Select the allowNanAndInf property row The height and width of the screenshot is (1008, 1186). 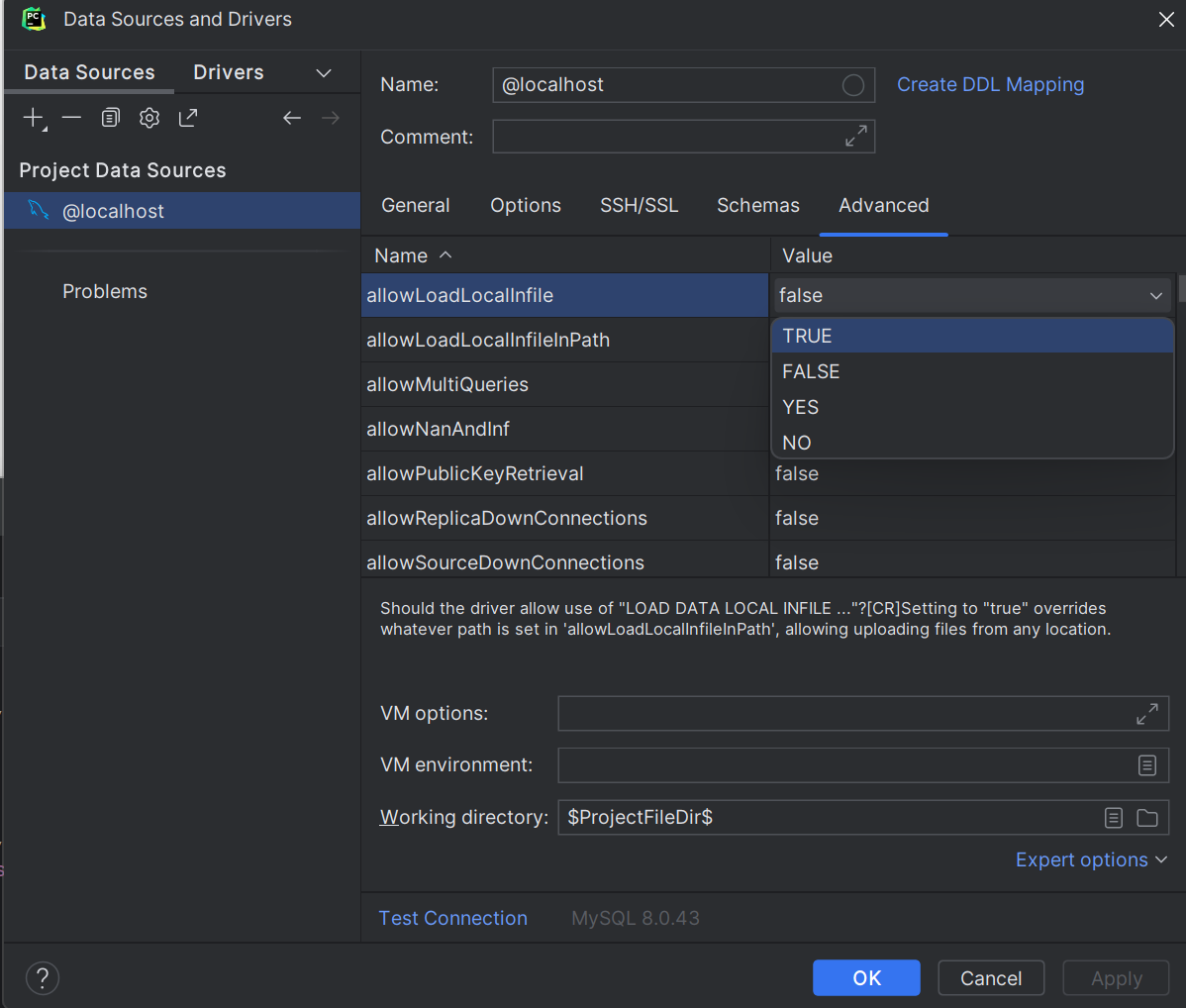564,429
